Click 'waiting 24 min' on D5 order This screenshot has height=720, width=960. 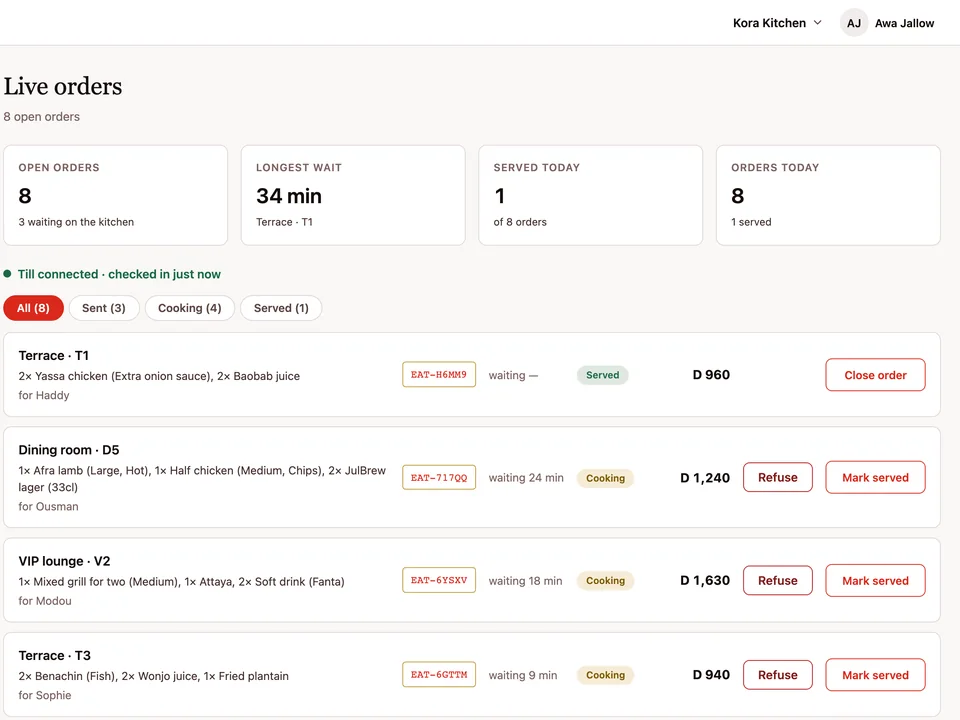tap(526, 478)
